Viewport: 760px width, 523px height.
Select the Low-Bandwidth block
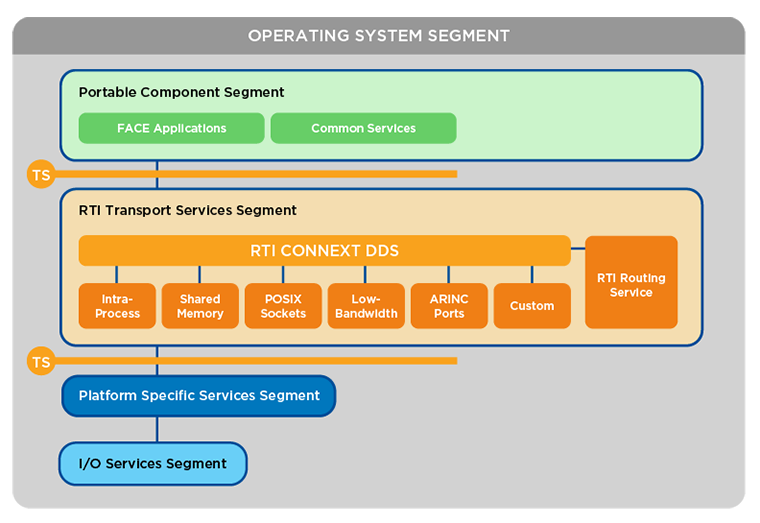[366, 306]
